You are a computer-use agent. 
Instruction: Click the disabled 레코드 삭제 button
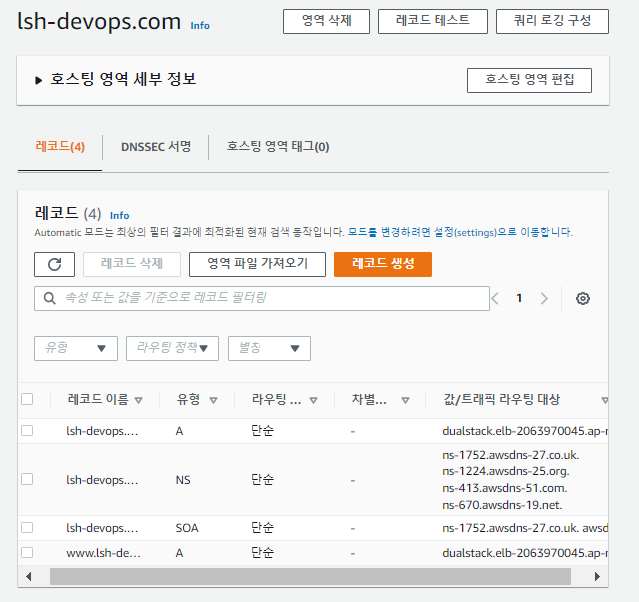132,264
